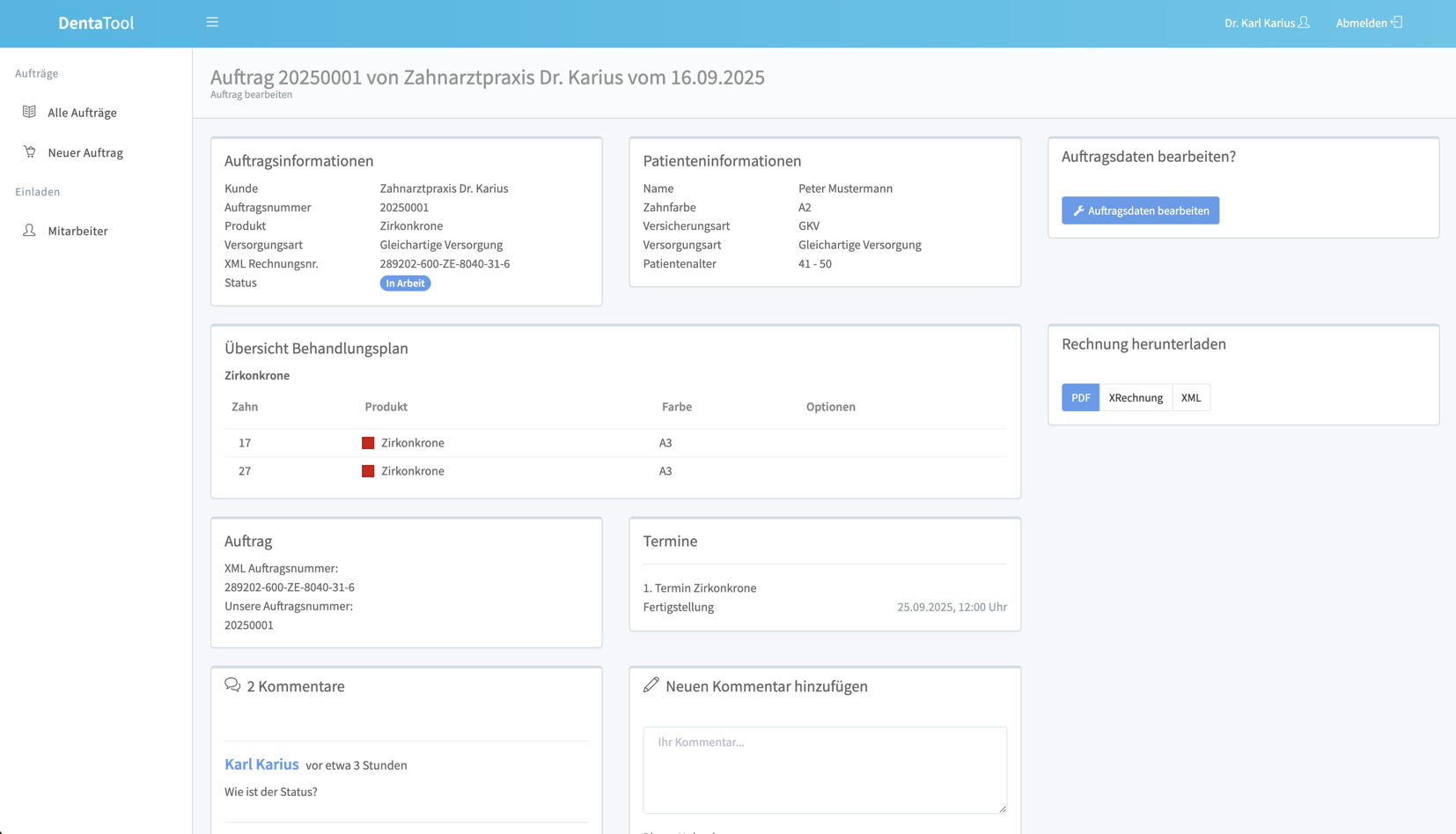The width and height of the screenshot is (1456, 834).
Task: Select the XRechnung download format
Action: (1136, 397)
